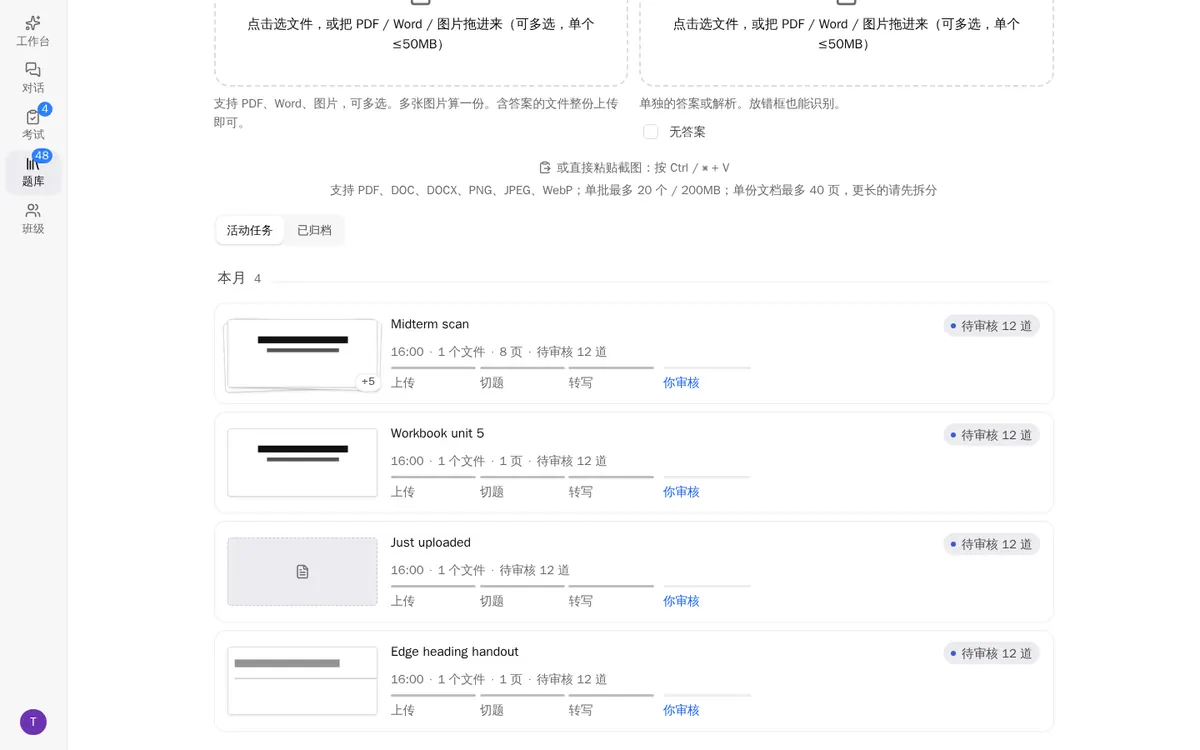Click 你审核 in the Workbook unit 5 row
The height and width of the screenshot is (750, 1200).
(x=681, y=491)
